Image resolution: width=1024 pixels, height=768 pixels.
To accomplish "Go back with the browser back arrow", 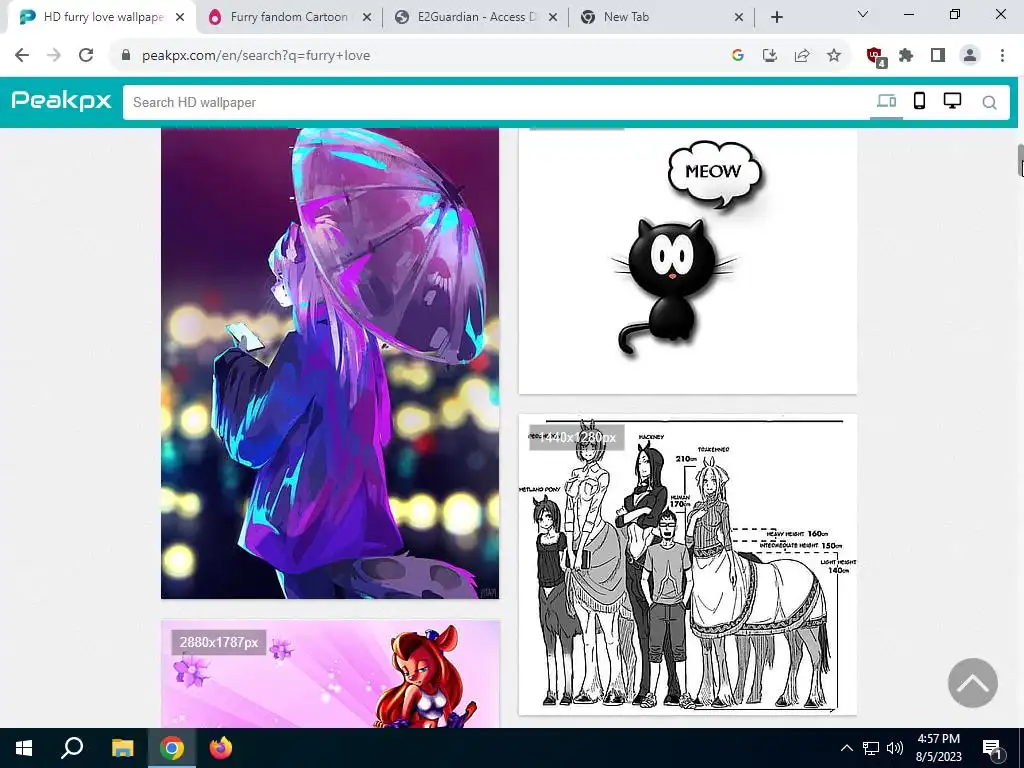I will click(22, 56).
